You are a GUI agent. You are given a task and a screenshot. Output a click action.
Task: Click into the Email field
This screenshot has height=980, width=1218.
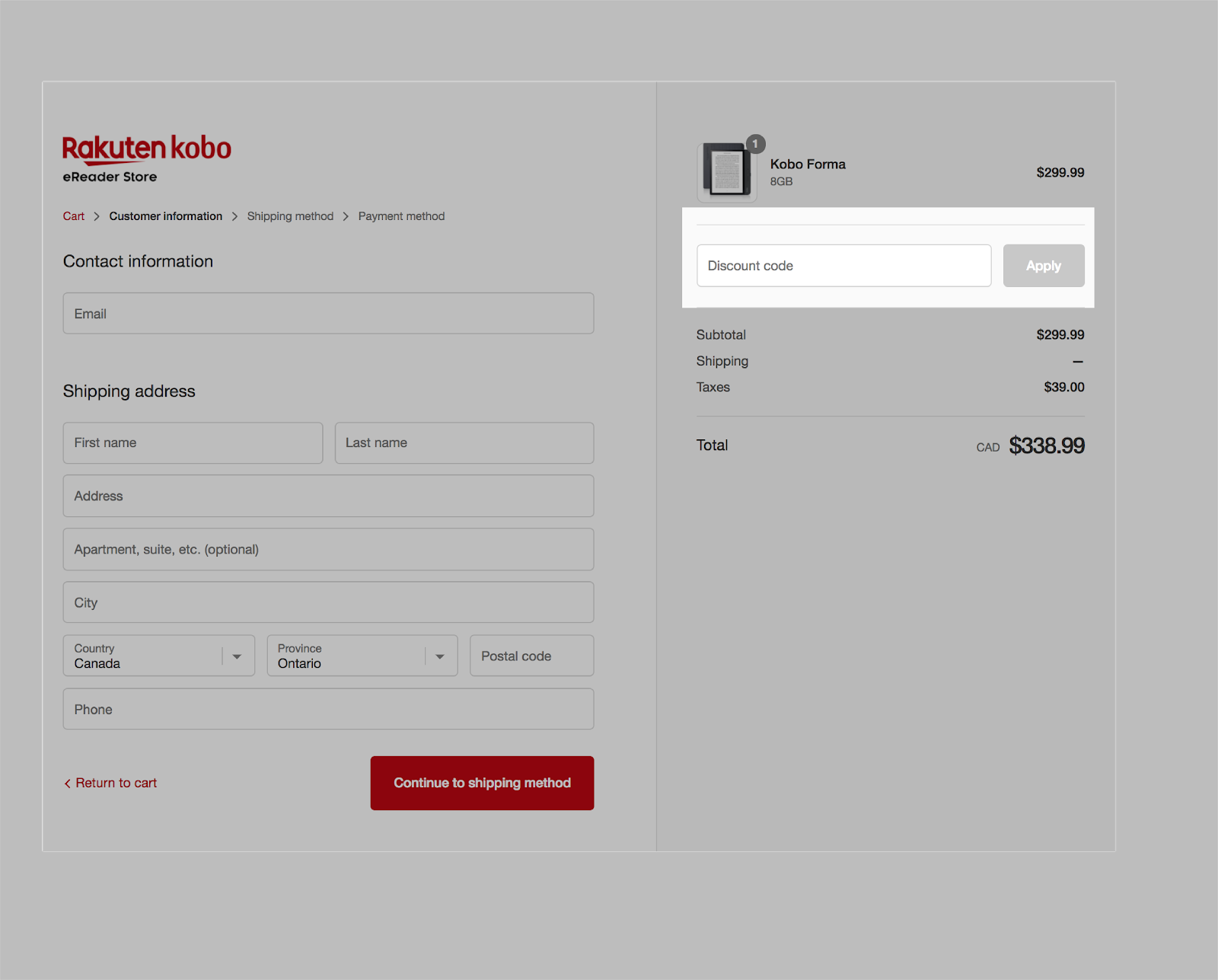[328, 314]
